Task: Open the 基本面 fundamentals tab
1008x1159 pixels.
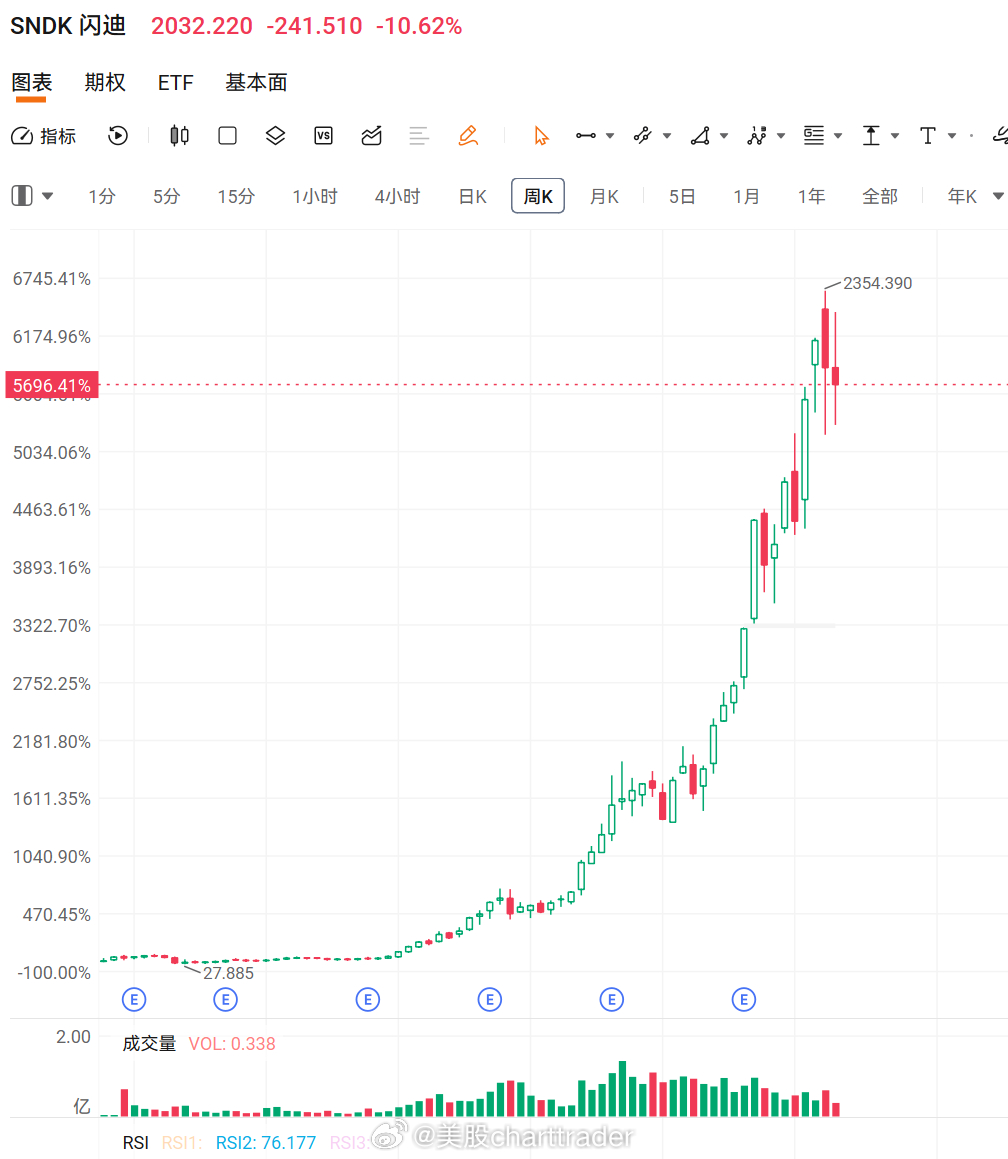Action: click(x=256, y=82)
